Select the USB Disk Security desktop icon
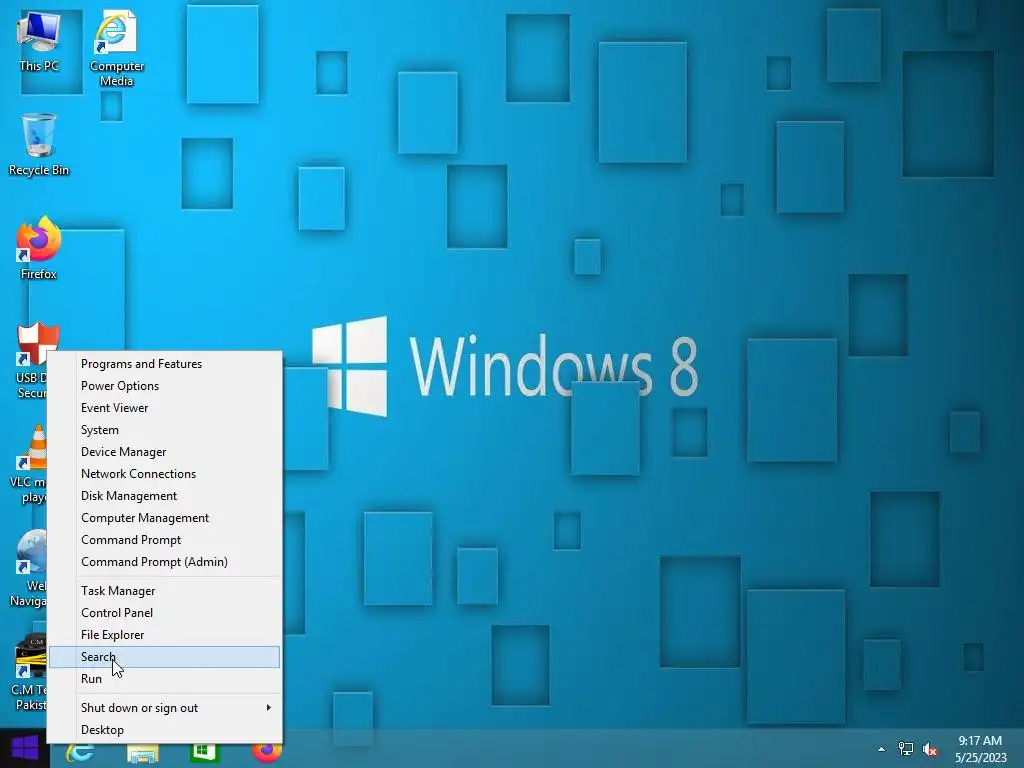The height and width of the screenshot is (768, 1024). (x=31, y=359)
